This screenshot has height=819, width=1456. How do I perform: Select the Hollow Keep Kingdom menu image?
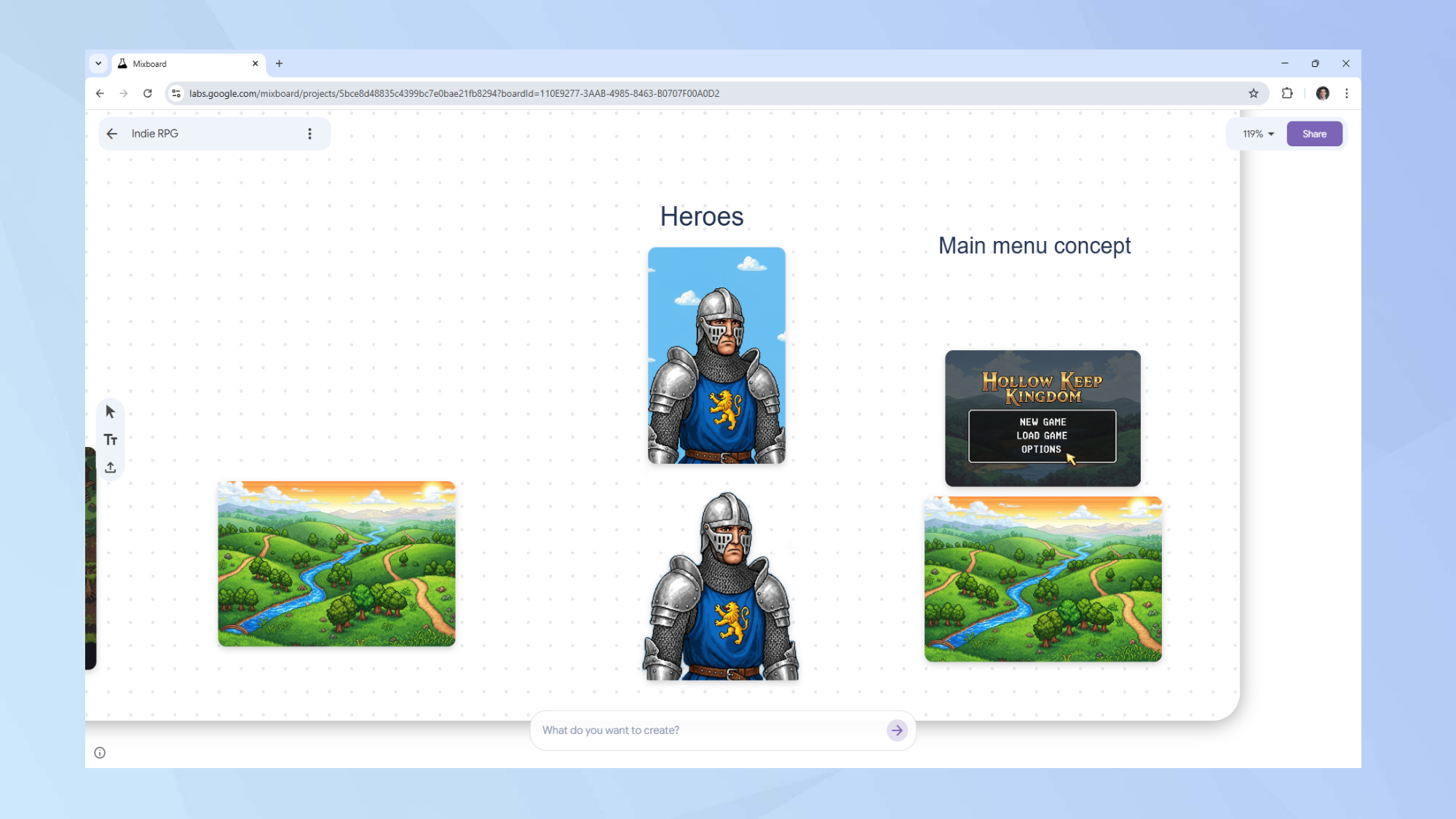pos(1042,419)
